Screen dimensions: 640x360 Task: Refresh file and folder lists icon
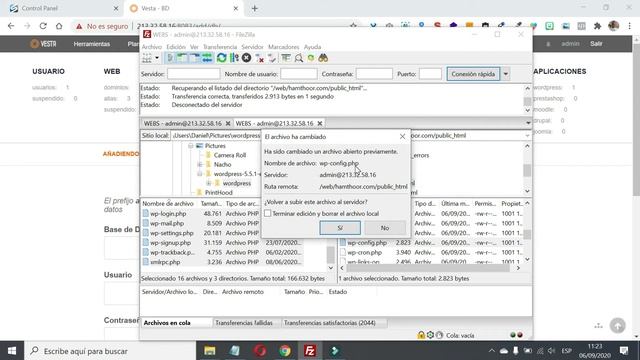222,58
